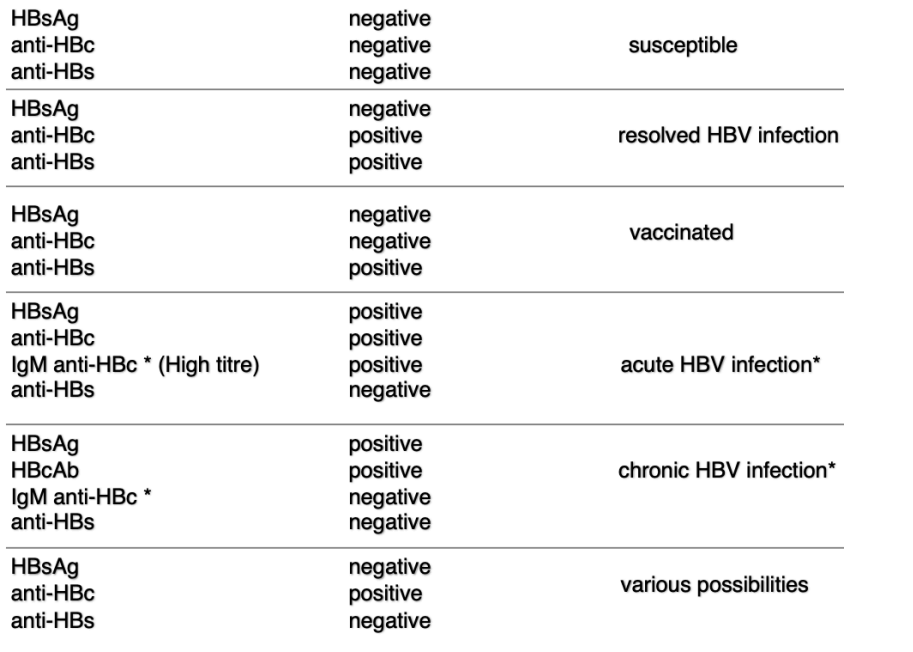Click 'anti-HBc' in resolved infection section
Viewport: 913px width, 652px height.
[x=52, y=136]
